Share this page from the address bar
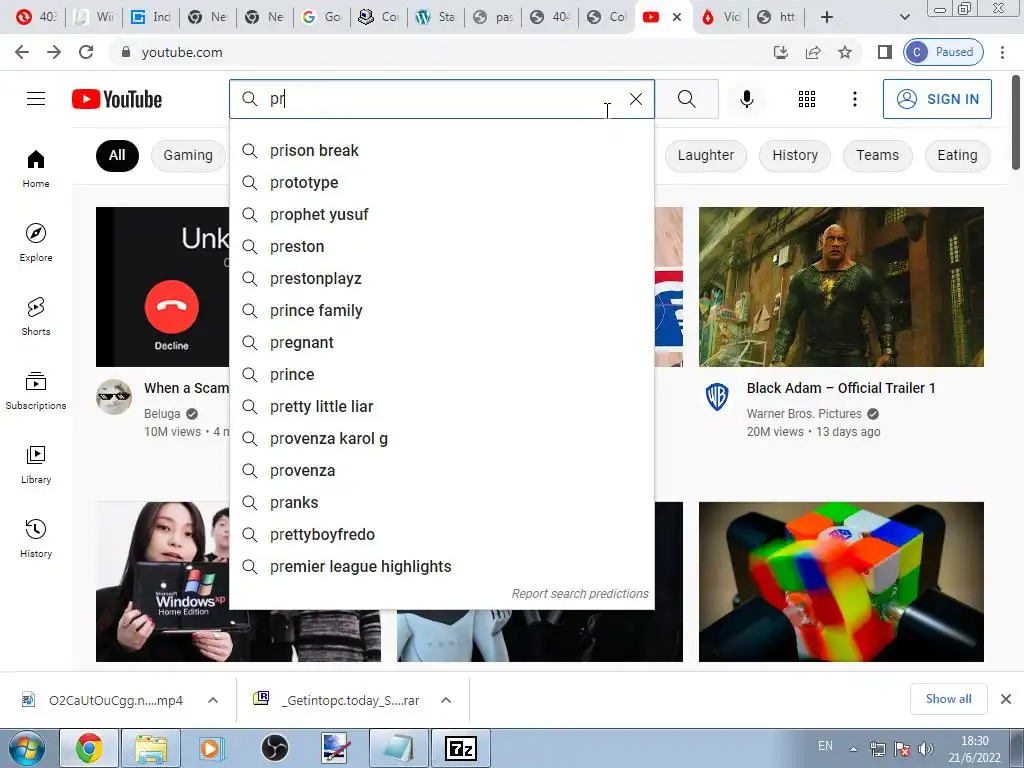Image resolution: width=1024 pixels, height=768 pixels. (813, 52)
